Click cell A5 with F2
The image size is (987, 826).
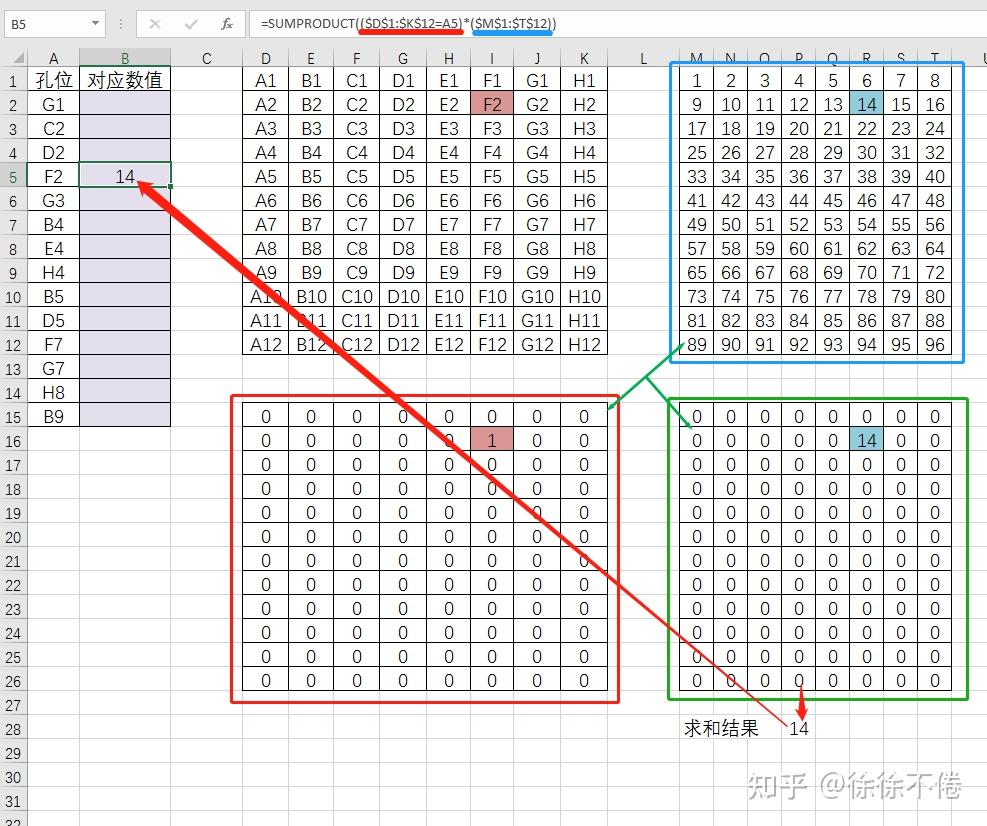pyautogui.click(x=54, y=176)
